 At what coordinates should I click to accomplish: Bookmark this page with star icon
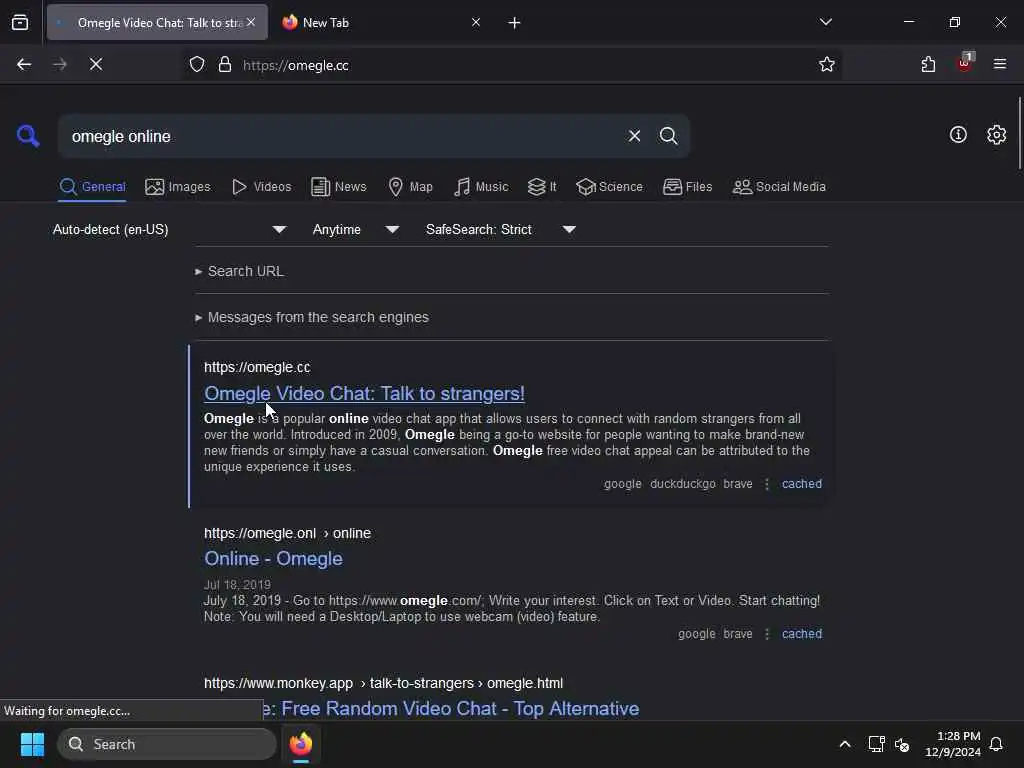point(827,64)
